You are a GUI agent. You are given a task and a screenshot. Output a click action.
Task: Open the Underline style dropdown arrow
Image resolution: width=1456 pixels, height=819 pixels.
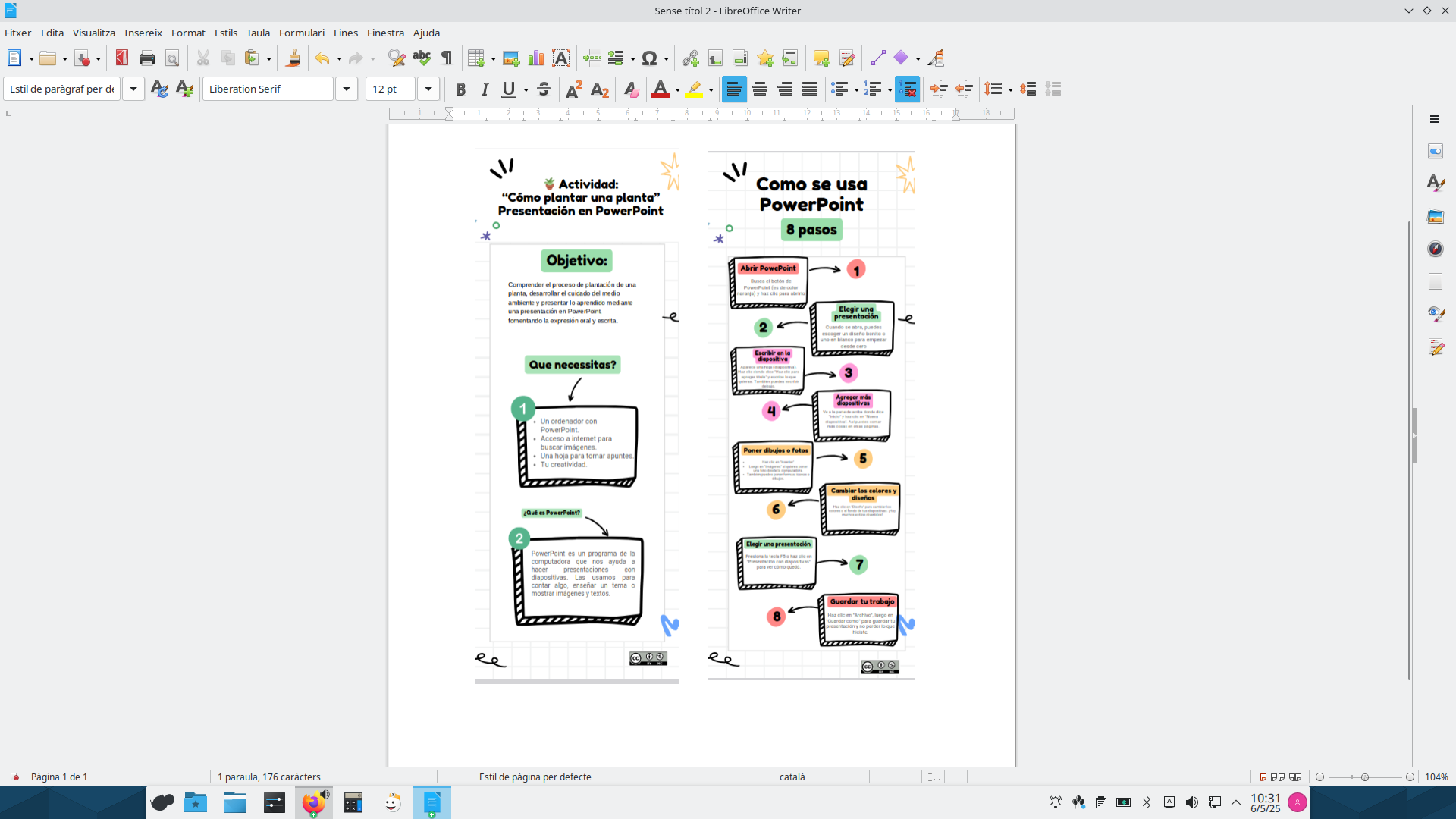click(526, 90)
